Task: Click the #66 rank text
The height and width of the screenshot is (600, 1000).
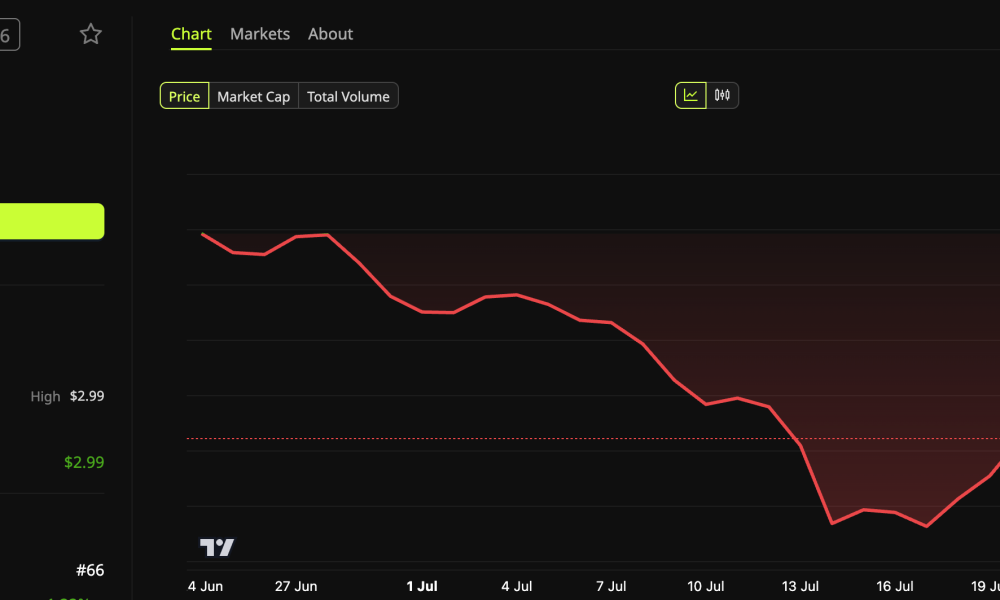Action: coord(90,570)
